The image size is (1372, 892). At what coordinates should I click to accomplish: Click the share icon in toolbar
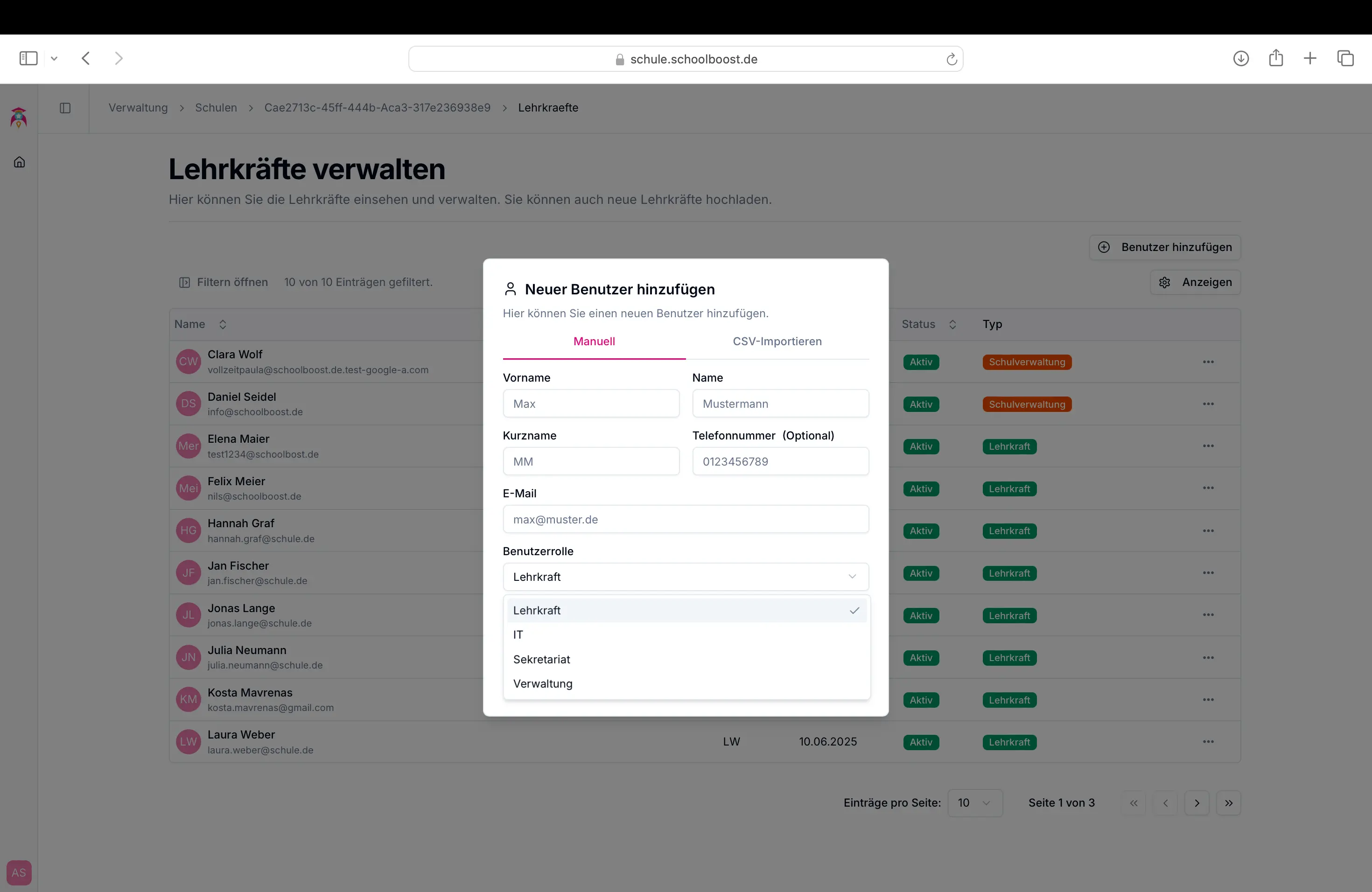click(1276, 58)
